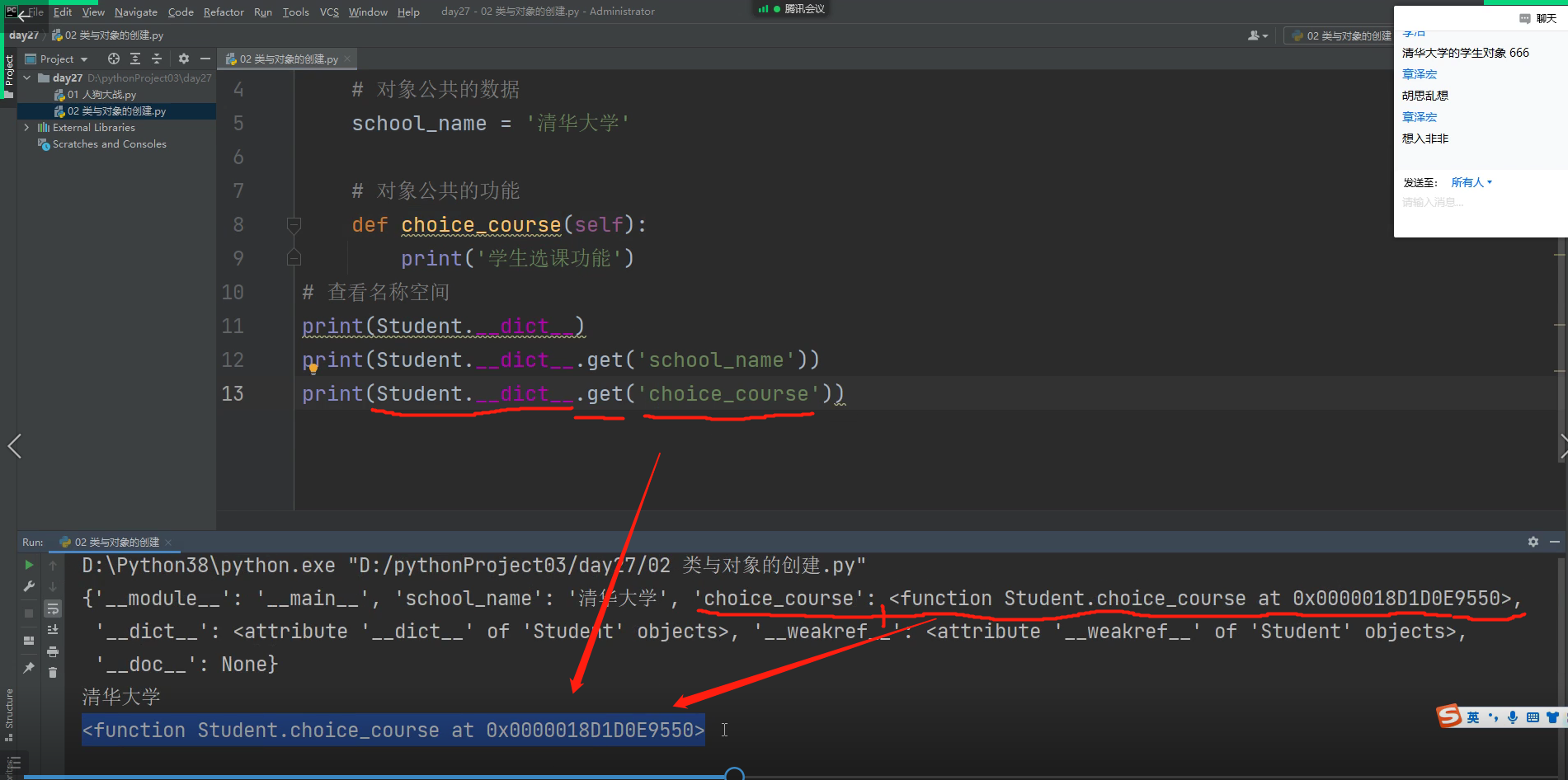Viewport: 1568px width, 780px height.
Task: Clear console with trash icon
Action: 53,673
